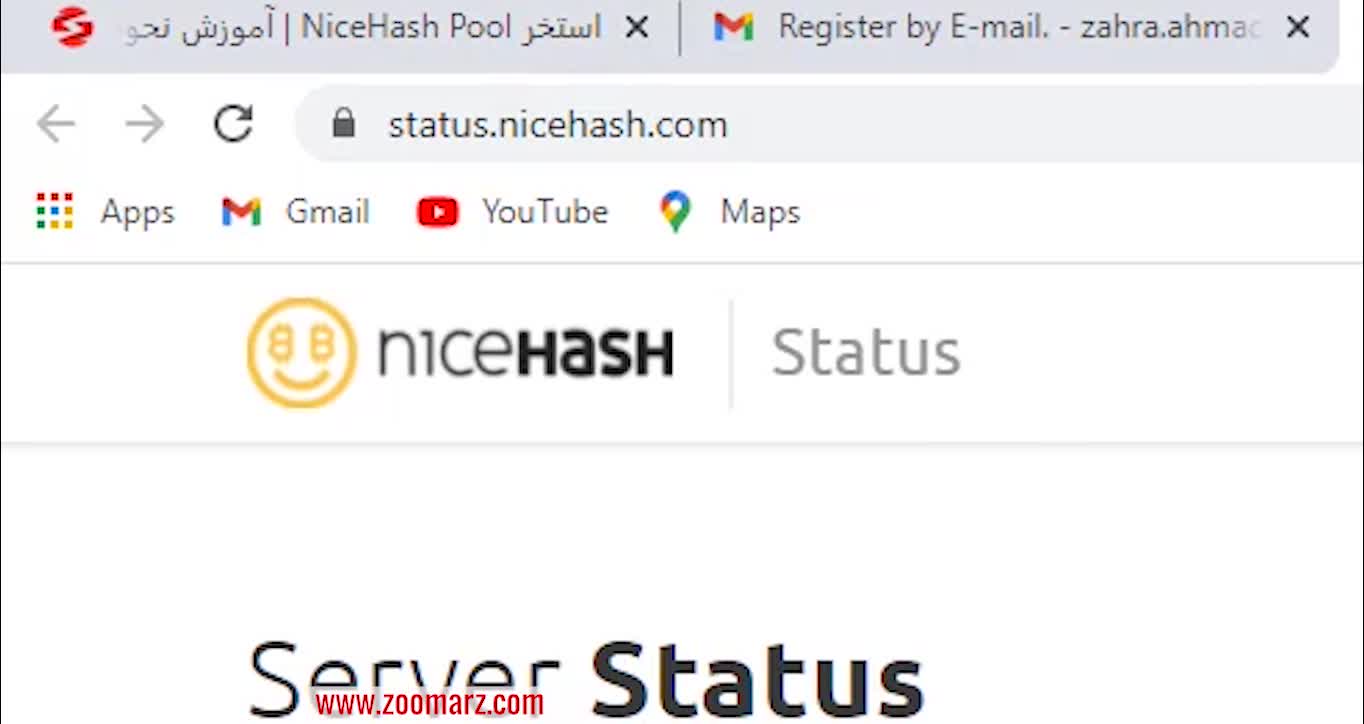Click the Google Maps pin bookmark icon
Image resolution: width=1364 pixels, height=724 pixels.
[x=676, y=212]
